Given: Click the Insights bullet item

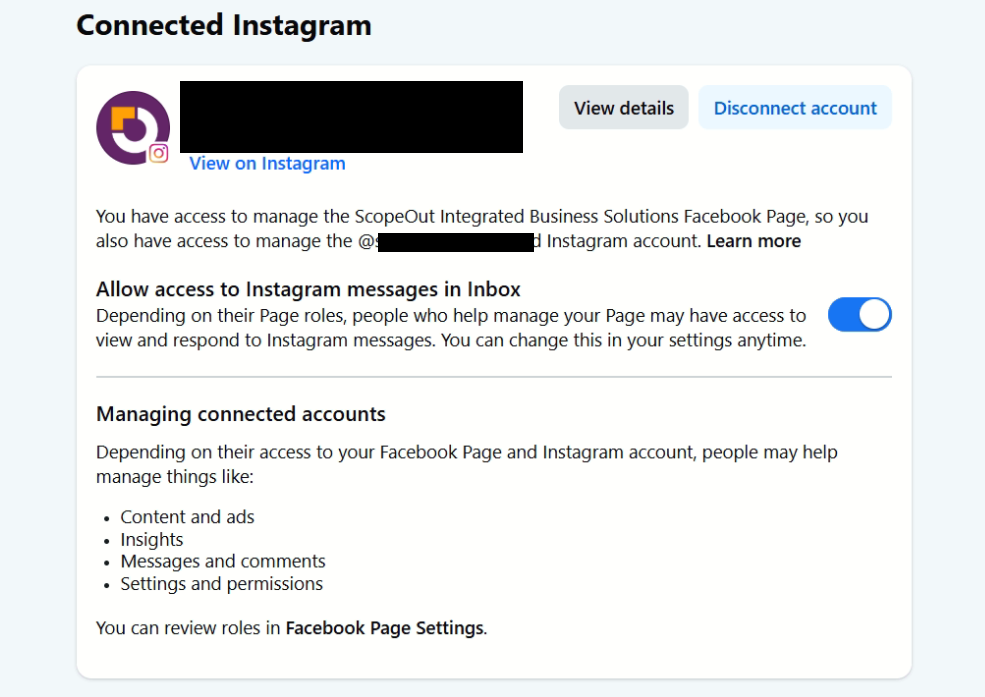Looking at the screenshot, I should [x=152, y=539].
